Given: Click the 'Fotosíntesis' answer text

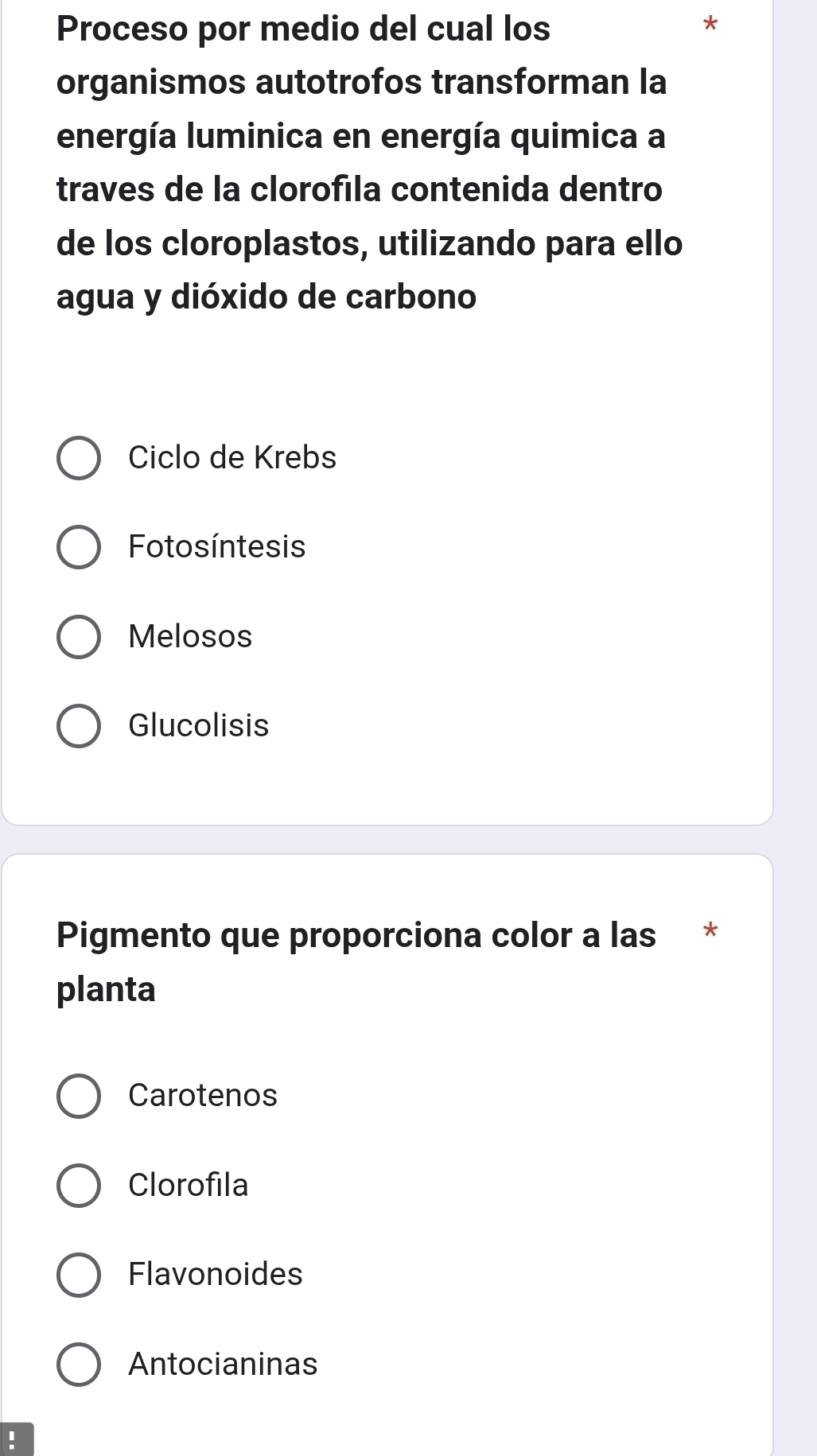Looking at the screenshot, I should 217,547.
